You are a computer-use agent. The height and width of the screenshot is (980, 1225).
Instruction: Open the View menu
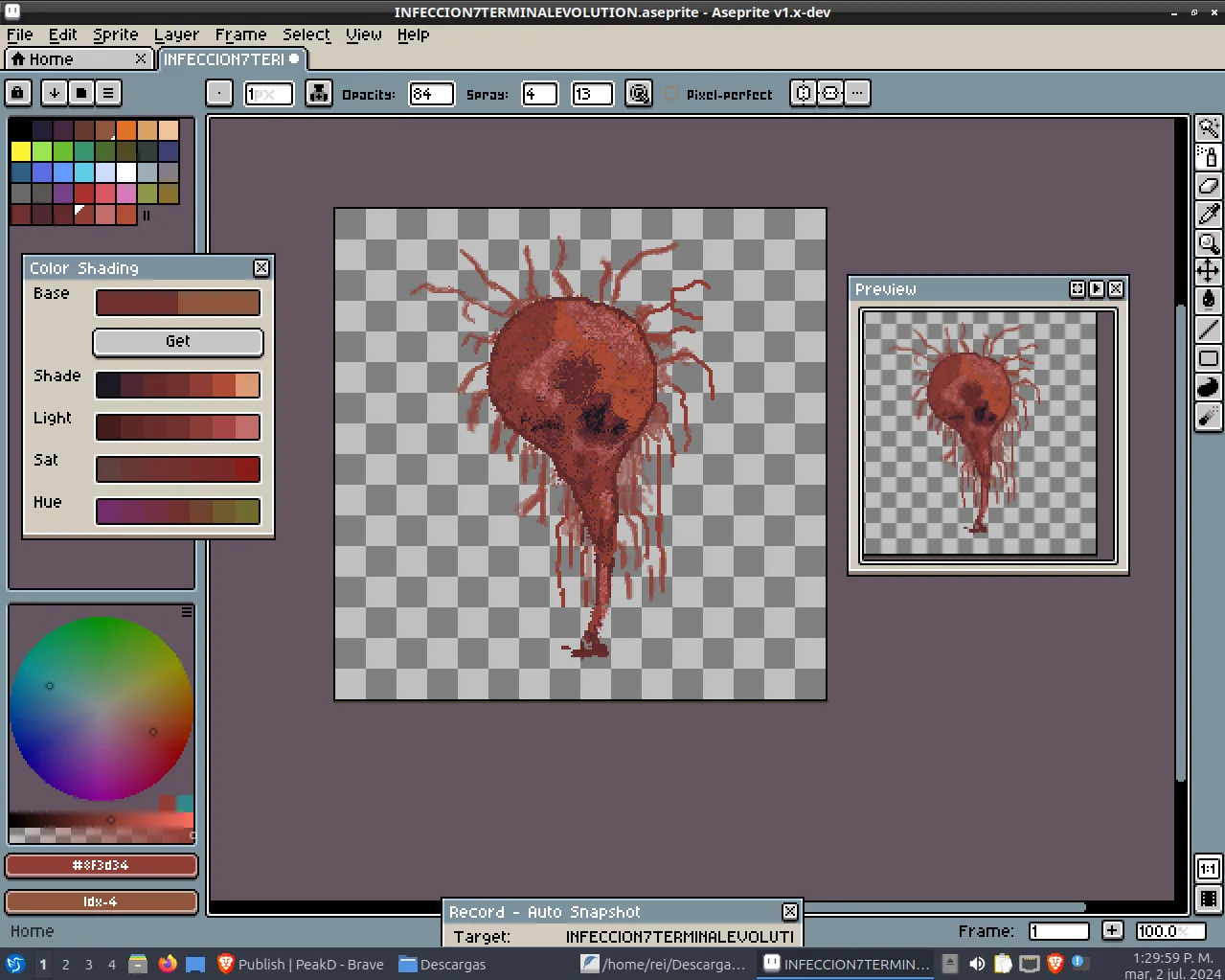coord(364,34)
